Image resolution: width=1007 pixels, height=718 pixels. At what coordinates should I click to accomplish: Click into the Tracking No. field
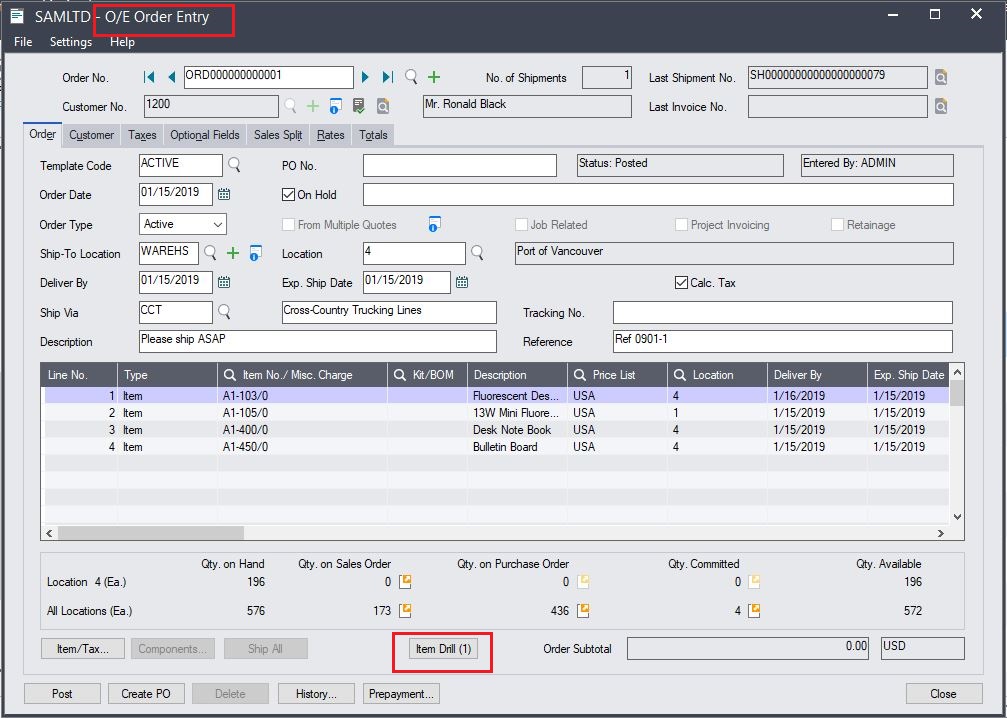click(782, 312)
